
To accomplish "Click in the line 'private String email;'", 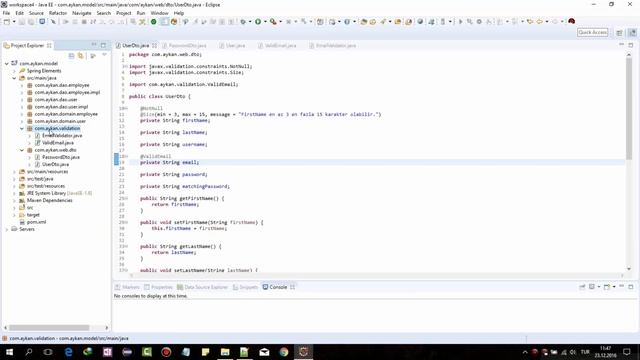I will click(169, 162).
